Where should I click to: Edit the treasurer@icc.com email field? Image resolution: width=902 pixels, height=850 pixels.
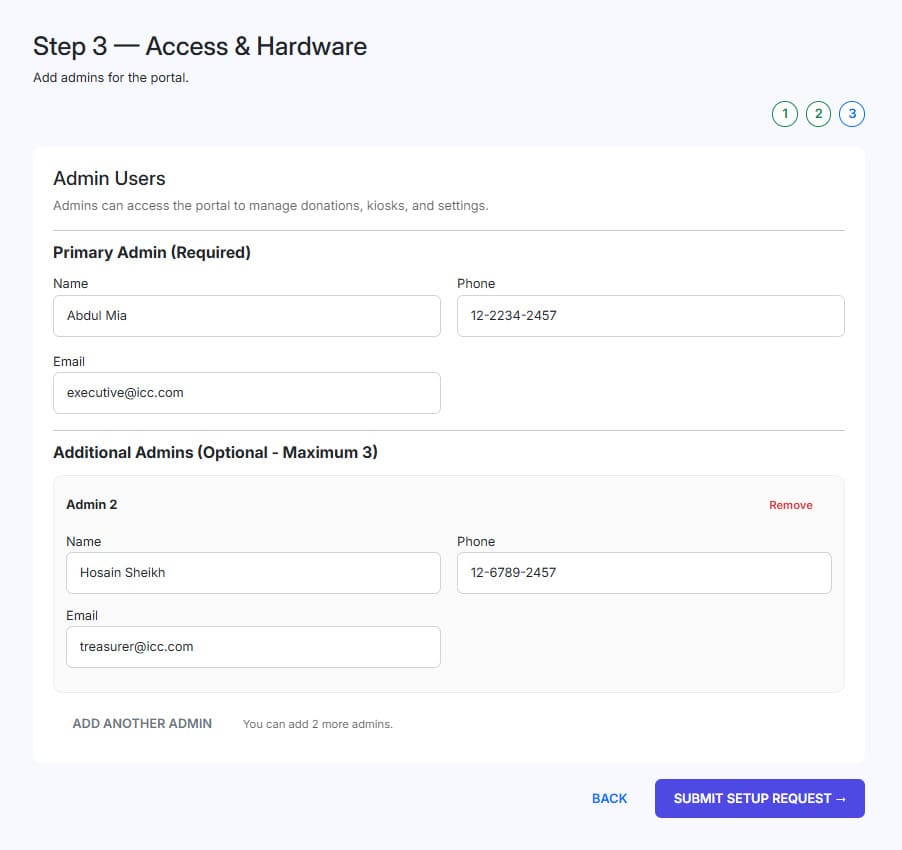253,647
